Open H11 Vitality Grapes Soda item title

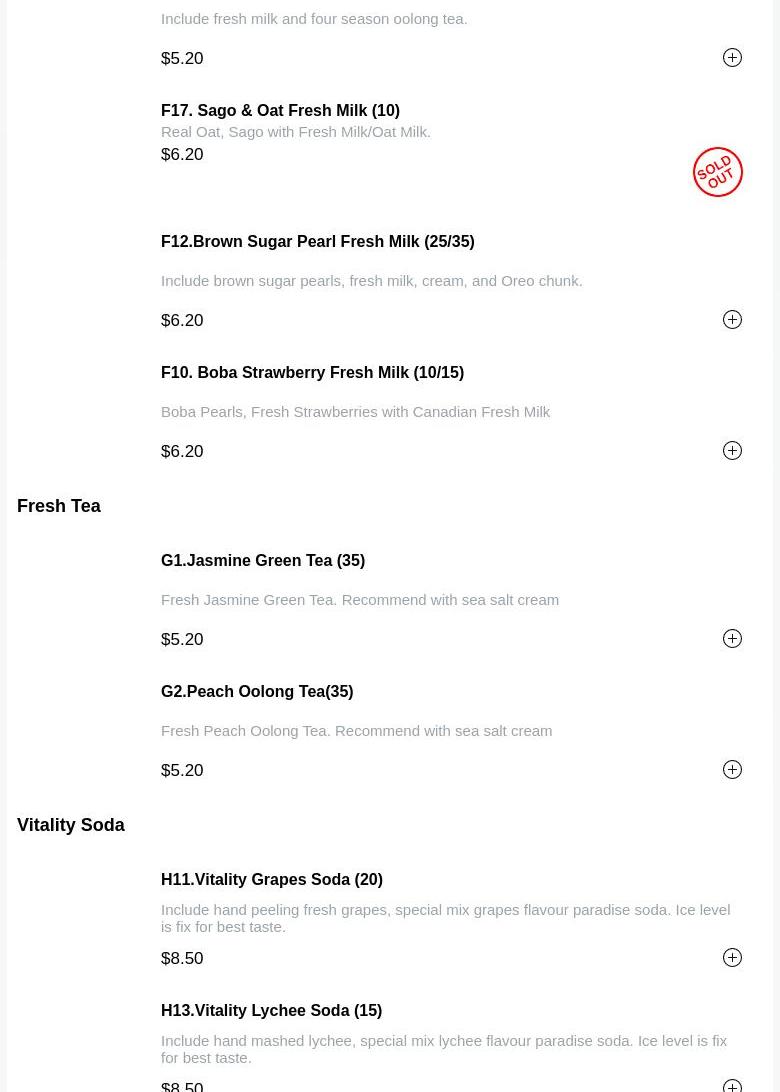[272, 880]
